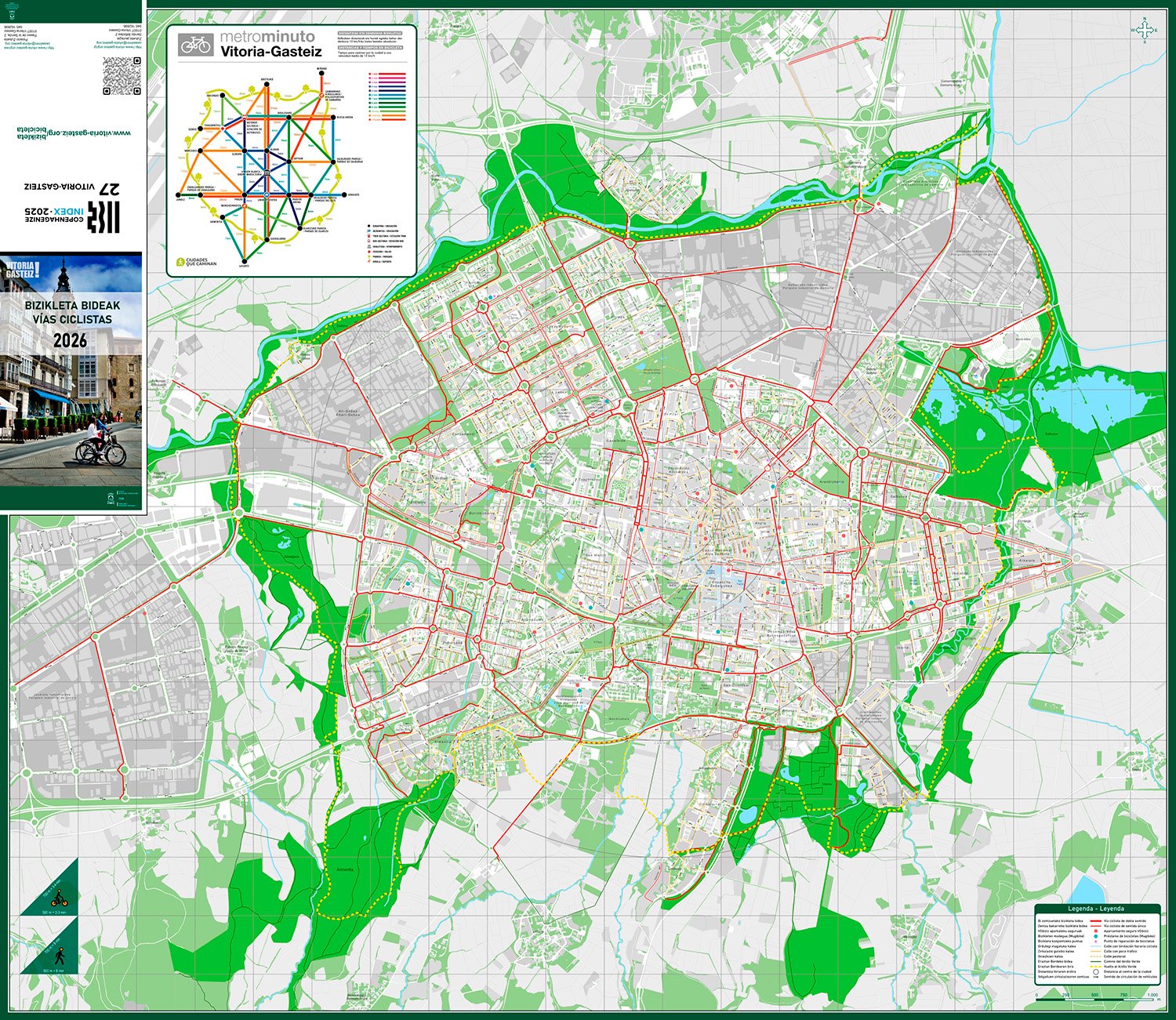1176x1020 pixels.
Task: Click the white distance-to-center circle in legend
Action: [1096, 972]
